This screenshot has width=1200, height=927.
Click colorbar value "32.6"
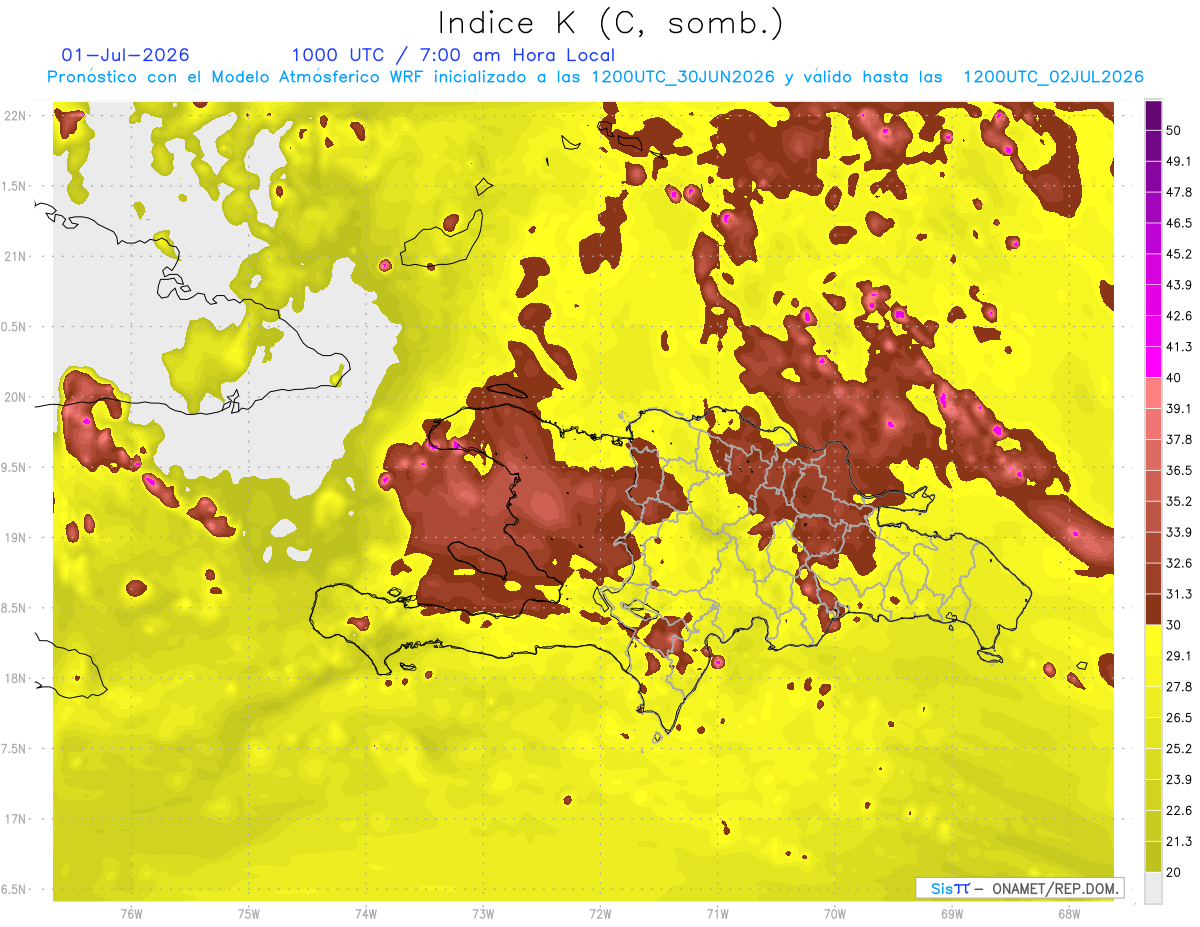1178,563
